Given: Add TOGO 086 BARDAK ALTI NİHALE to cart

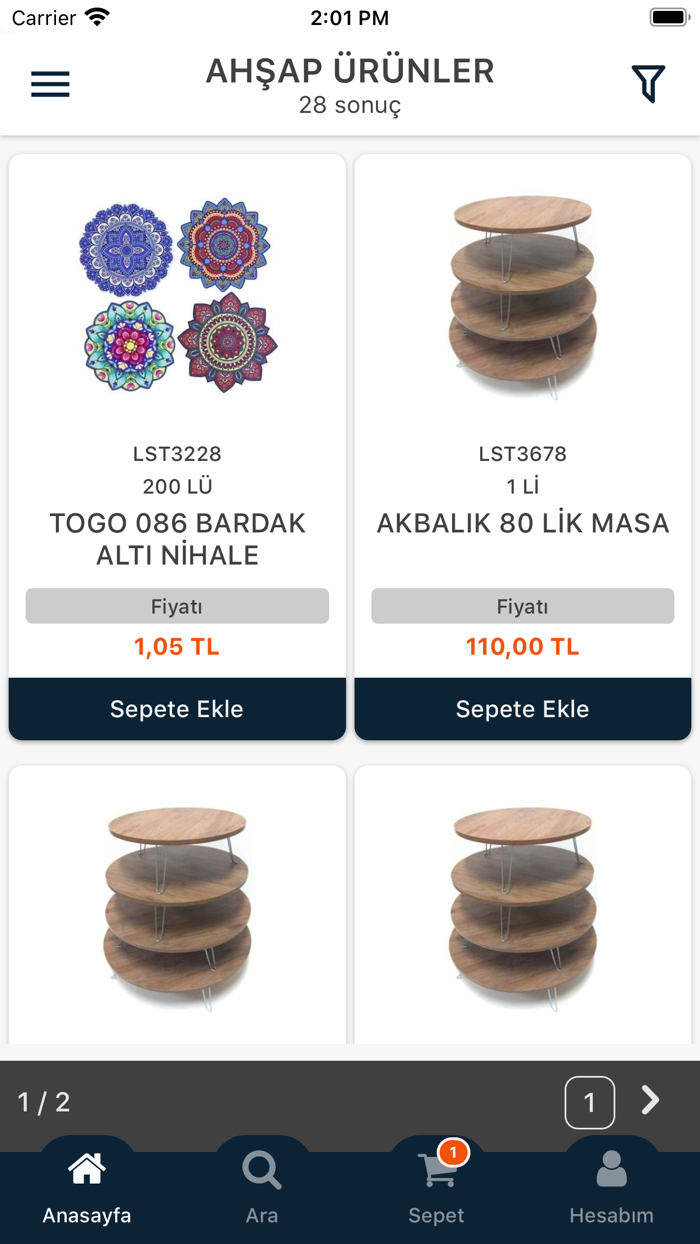Looking at the screenshot, I should tap(177, 709).
